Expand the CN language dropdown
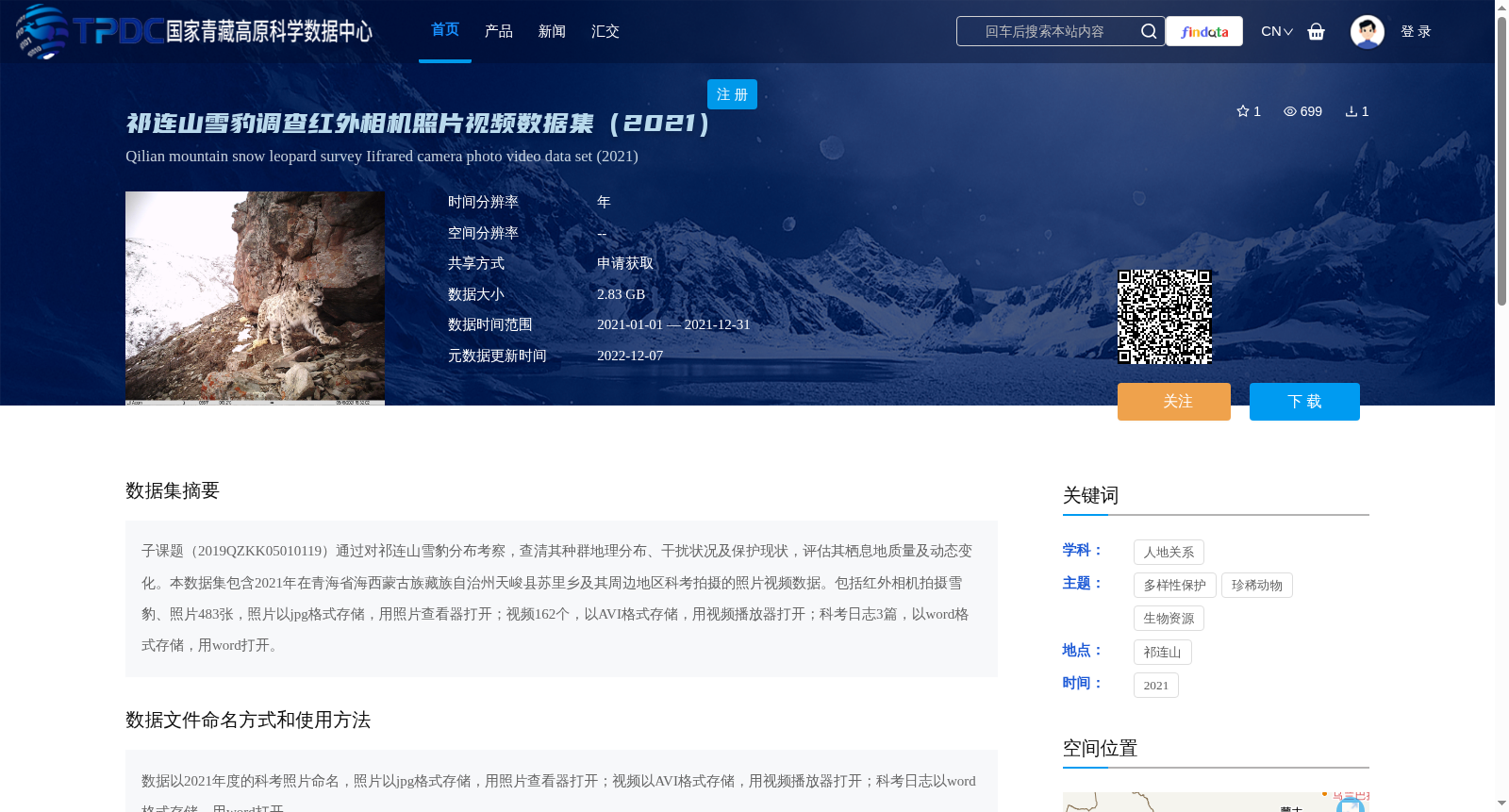The height and width of the screenshot is (812, 1509). (x=1277, y=31)
